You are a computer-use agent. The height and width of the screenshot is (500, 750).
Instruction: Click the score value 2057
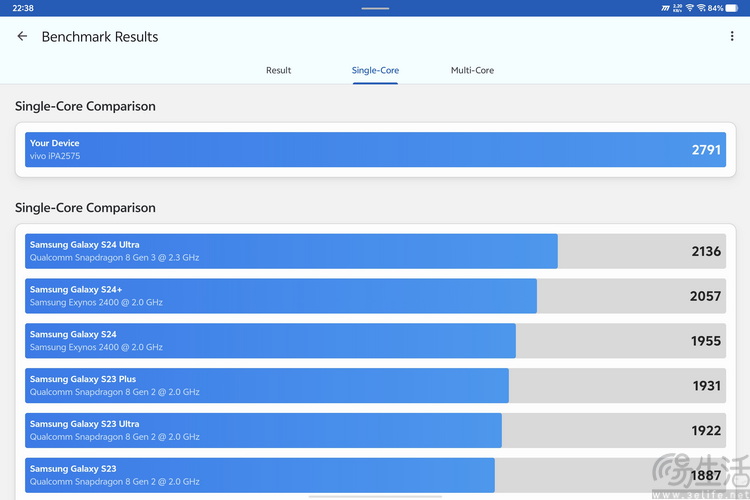click(x=705, y=296)
